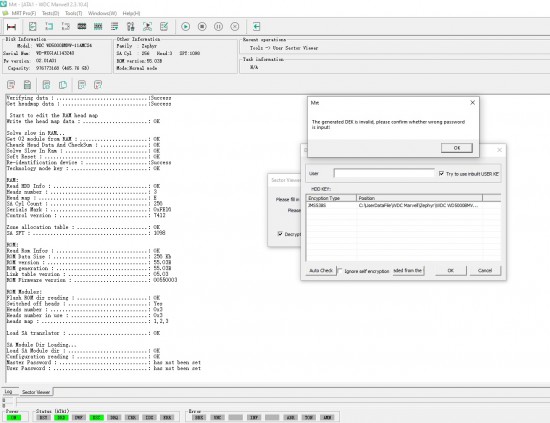
Task: Click the 'Load SA translator' log line
Action: (83, 333)
